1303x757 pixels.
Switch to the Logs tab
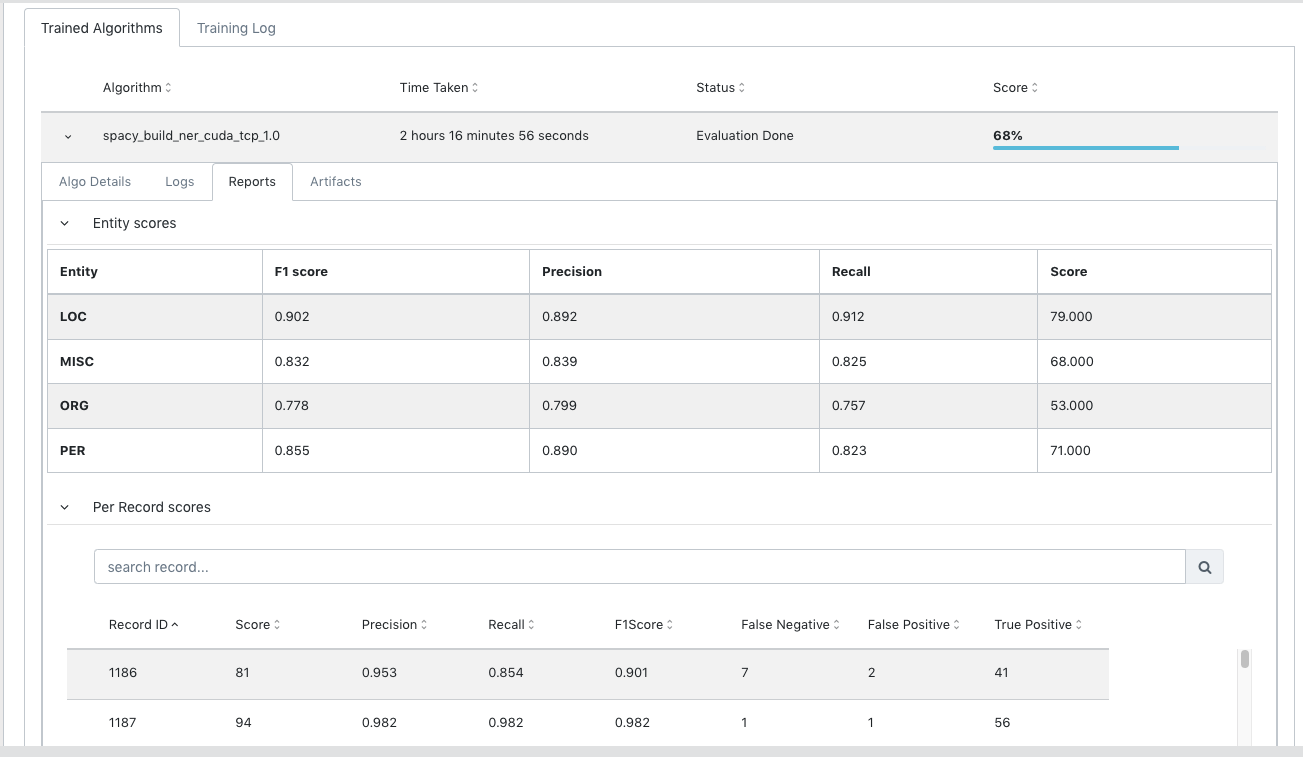pos(179,181)
